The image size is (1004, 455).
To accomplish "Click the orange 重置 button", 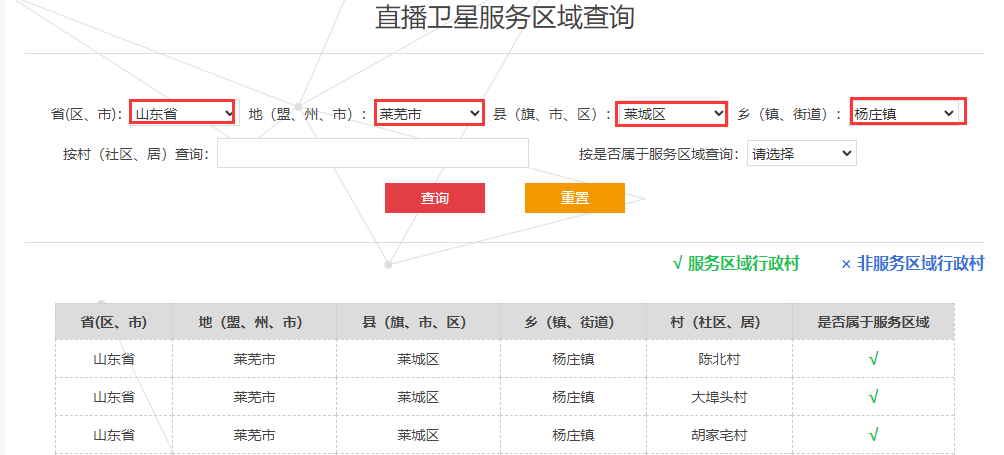I will click(x=575, y=198).
